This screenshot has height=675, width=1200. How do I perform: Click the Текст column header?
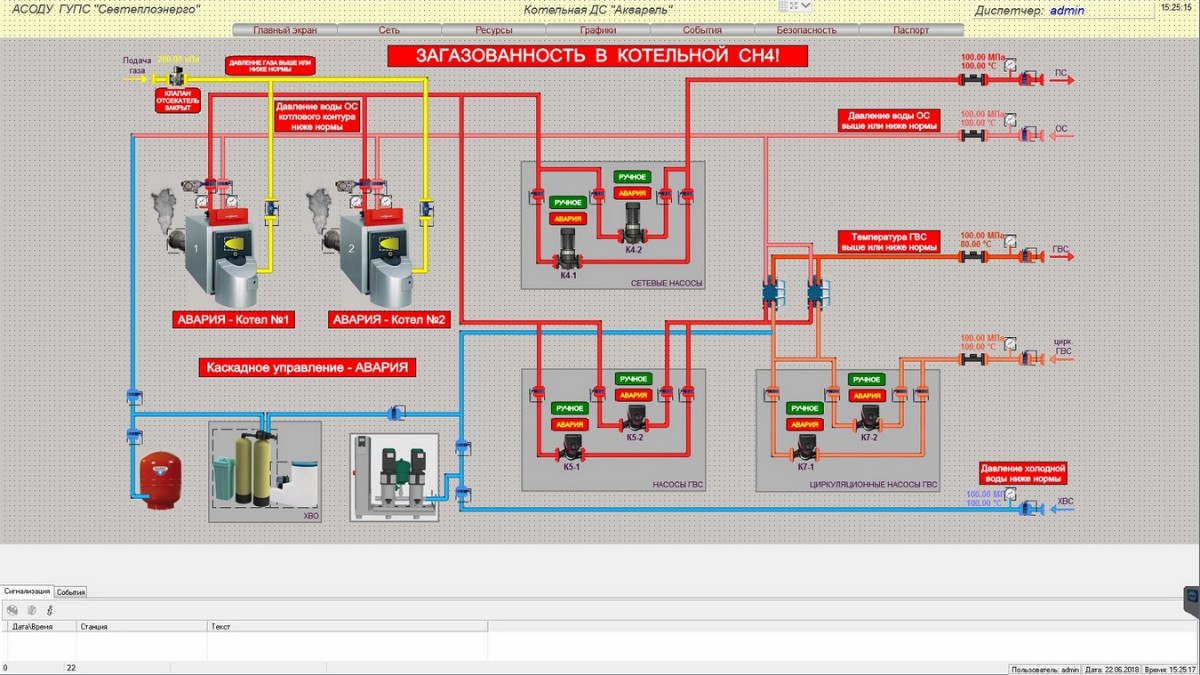tap(221, 626)
